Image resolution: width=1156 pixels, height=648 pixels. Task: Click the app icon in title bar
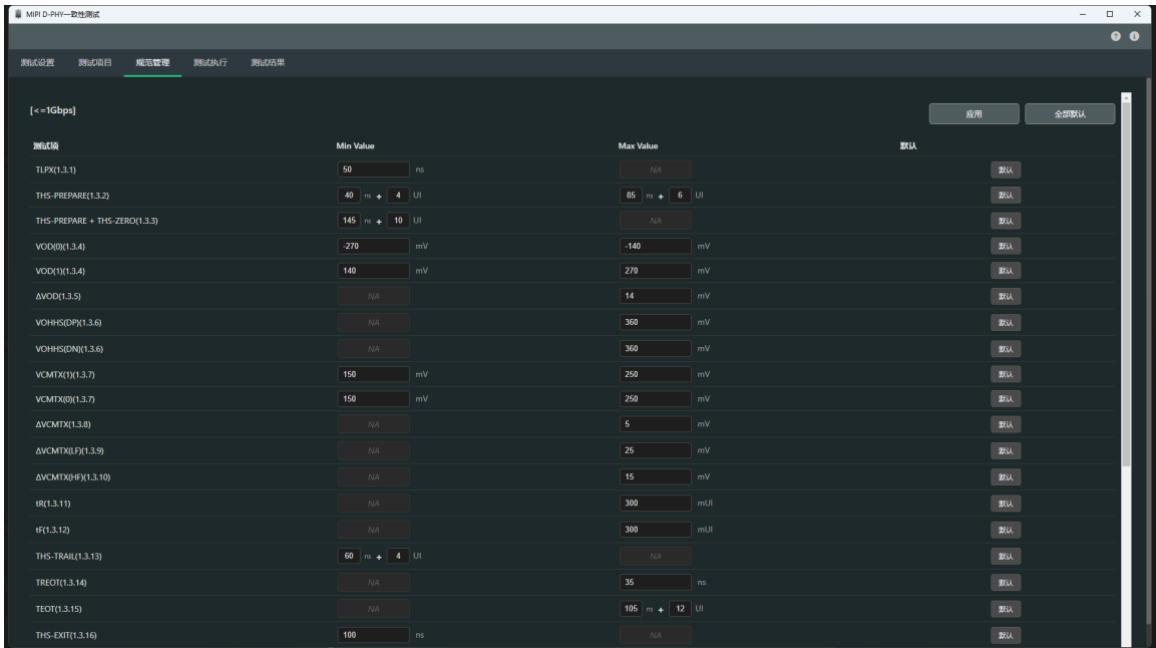coord(18,14)
